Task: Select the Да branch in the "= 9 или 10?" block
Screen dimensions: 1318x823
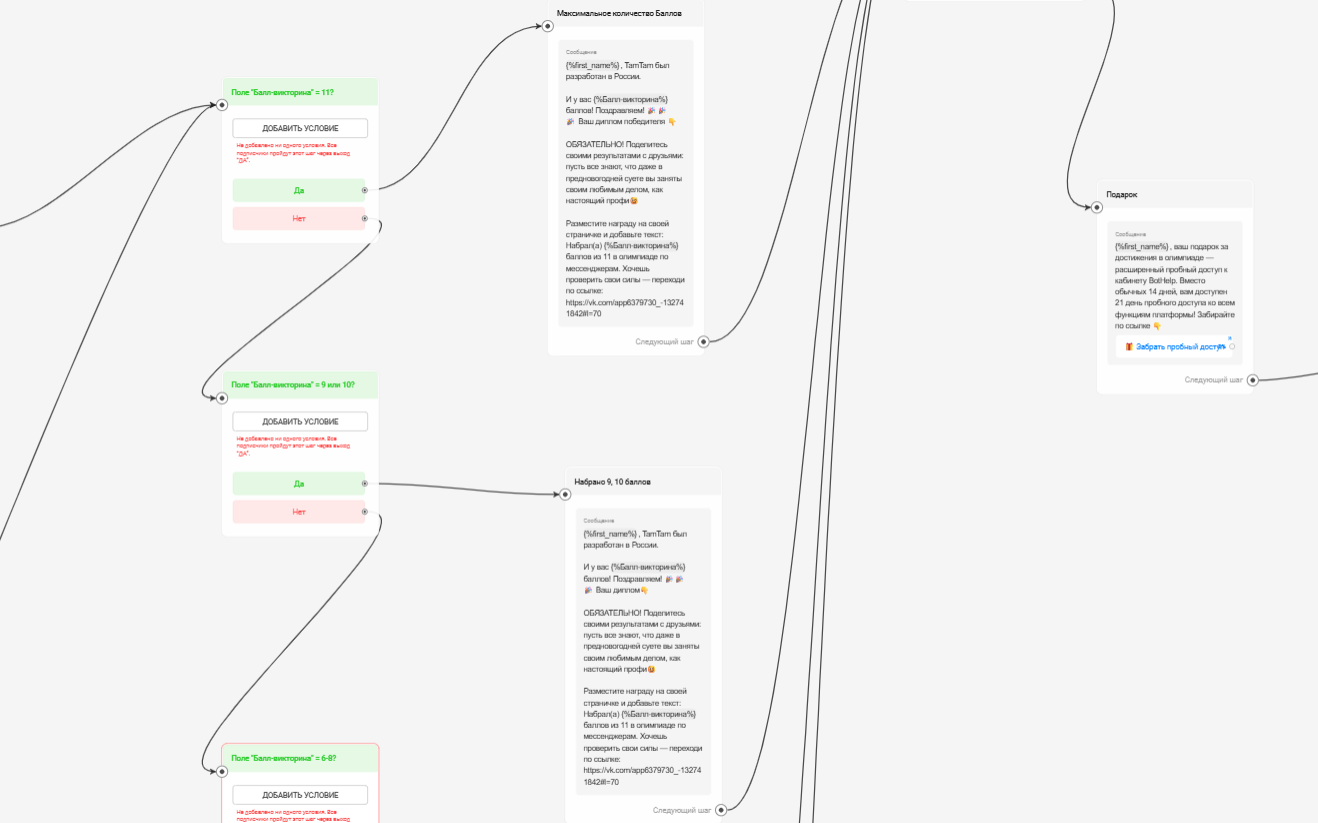Action: pyautogui.click(x=299, y=484)
